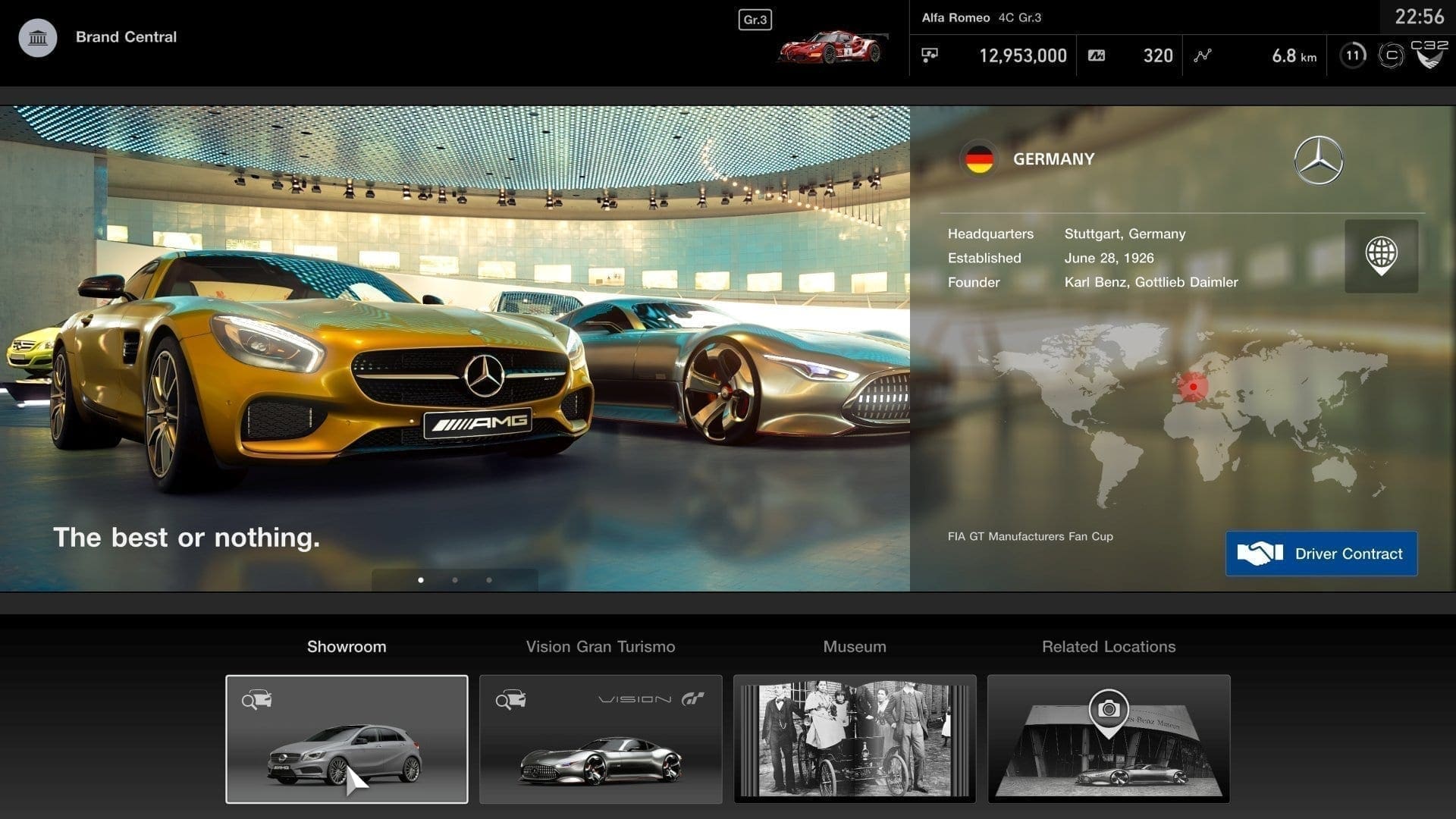The image size is (1456, 819).
Task: Select the third slideshow page dot
Action: [489, 580]
